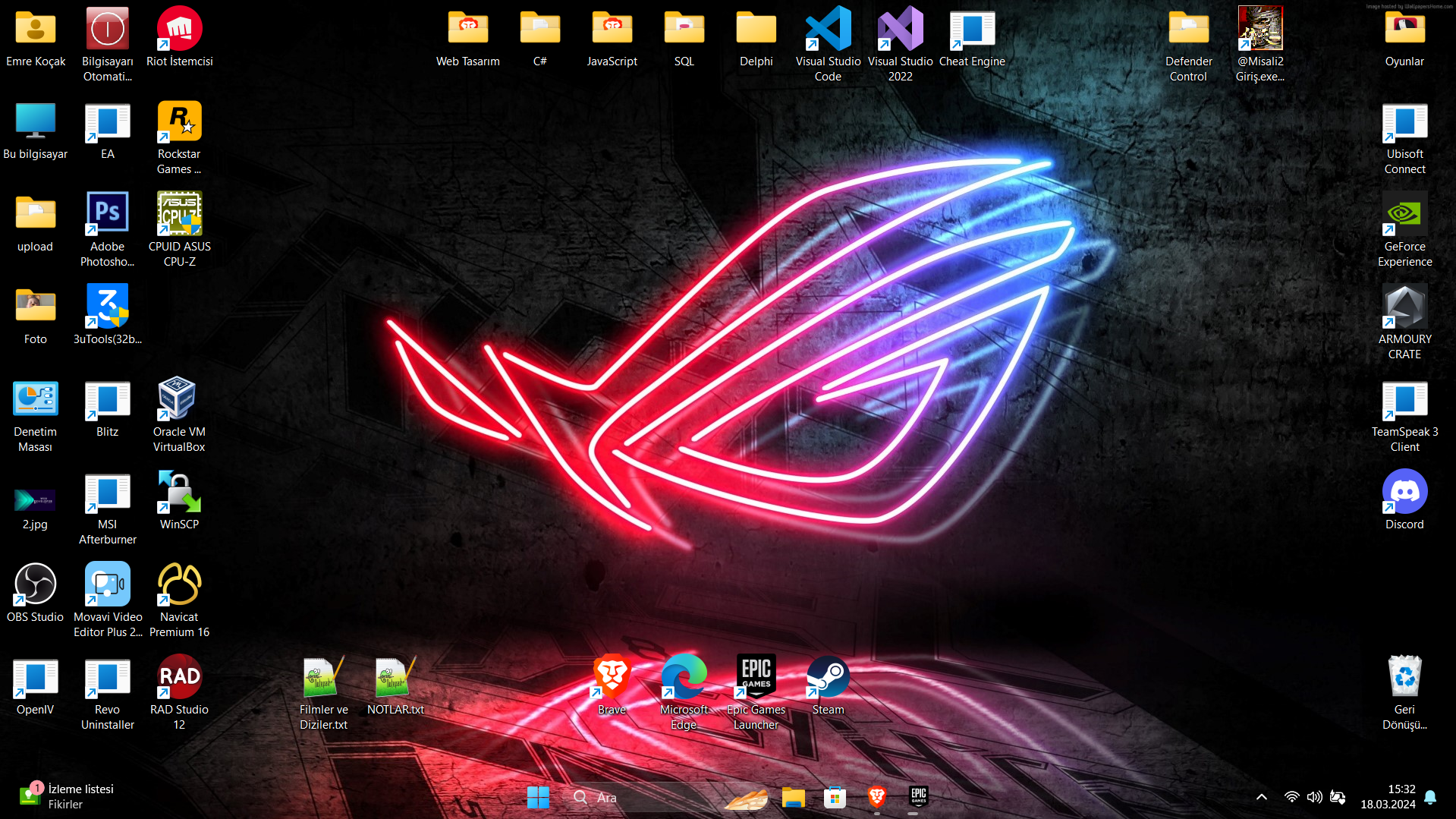This screenshot has width=1456, height=819.
Task: Select the Rockstar Games launcher icon
Action: [180, 138]
